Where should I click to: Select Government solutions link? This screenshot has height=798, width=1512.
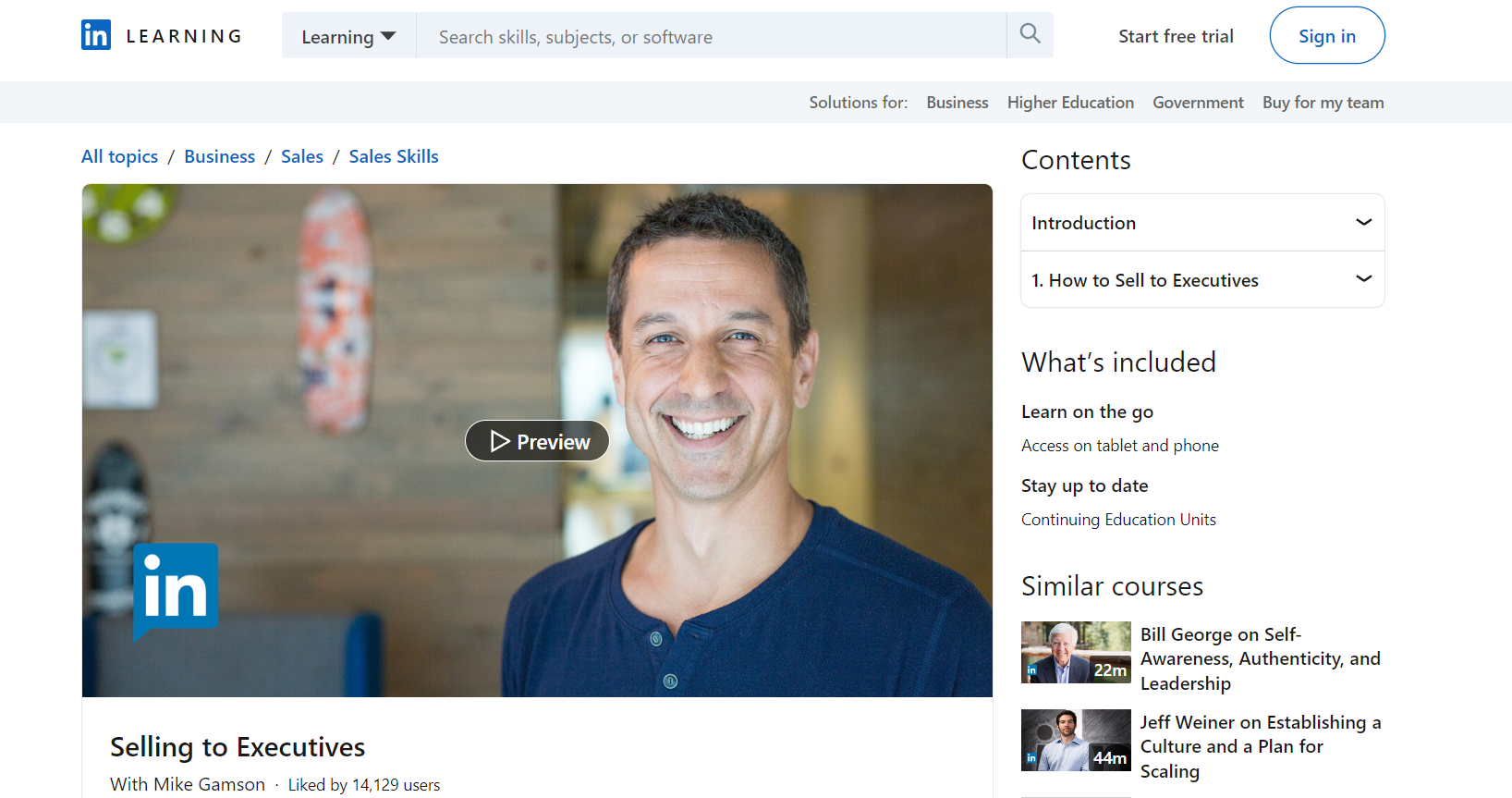click(x=1198, y=103)
